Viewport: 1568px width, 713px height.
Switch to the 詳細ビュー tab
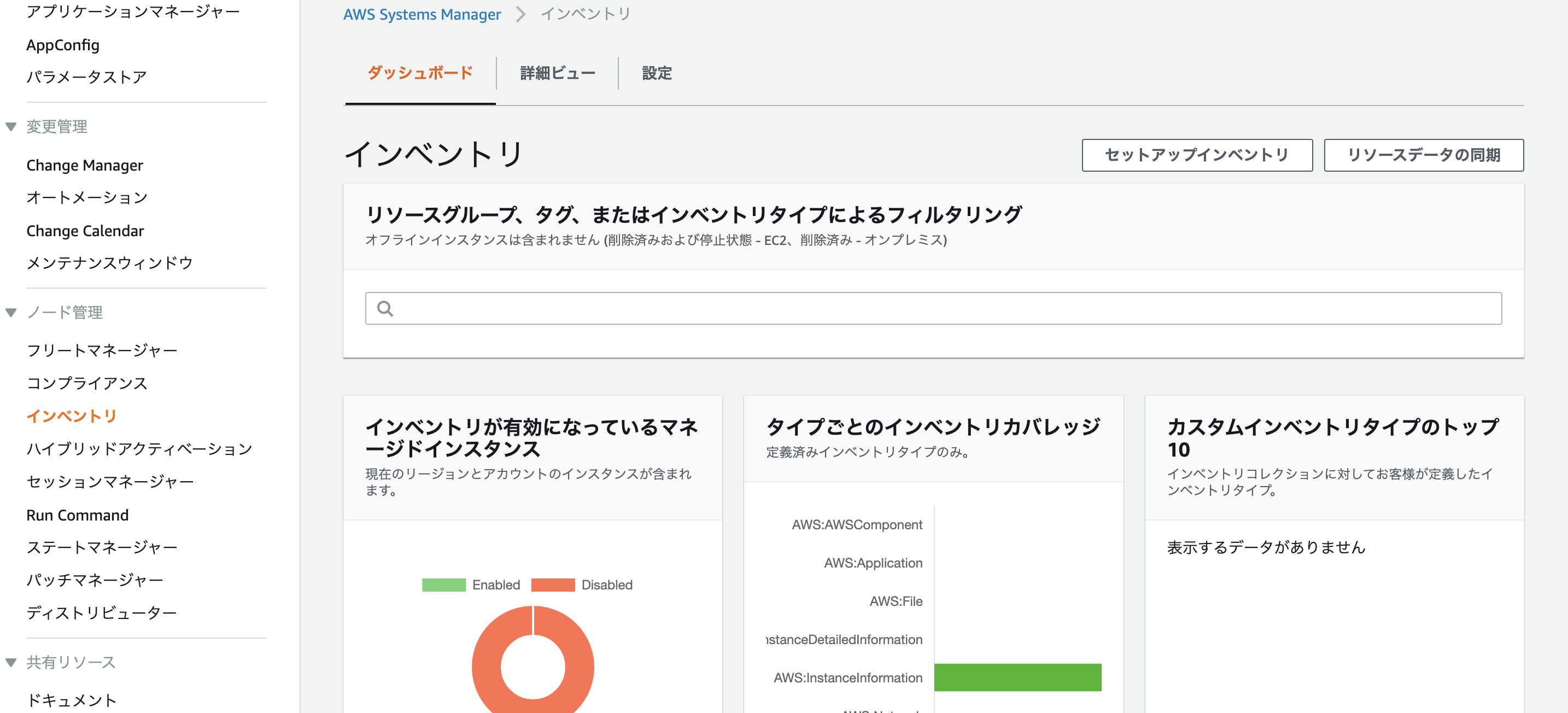tap(557, 73)
